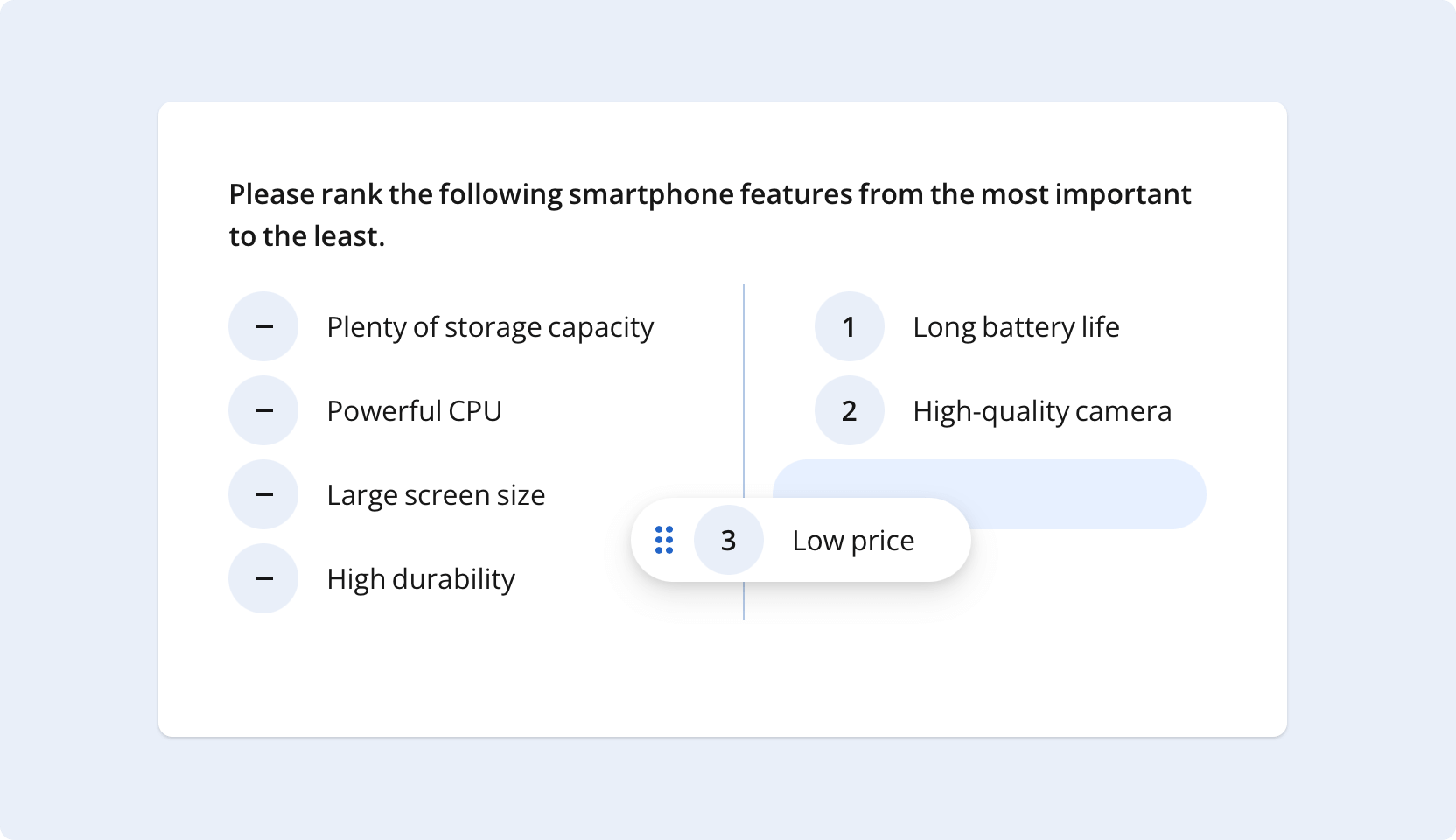Select the ranked High-quality camera item
The height and width of the screenshot is (840, 1456).
coord(1042,409)
